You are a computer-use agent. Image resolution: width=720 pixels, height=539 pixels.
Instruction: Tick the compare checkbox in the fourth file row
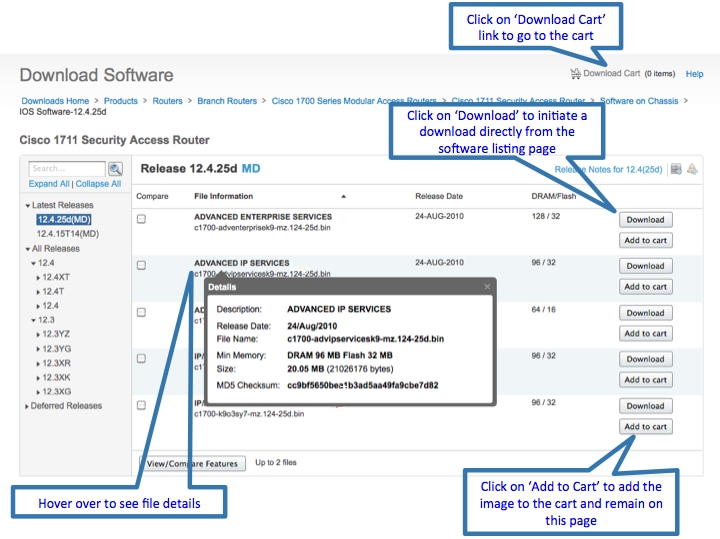(x=141, y=359)
